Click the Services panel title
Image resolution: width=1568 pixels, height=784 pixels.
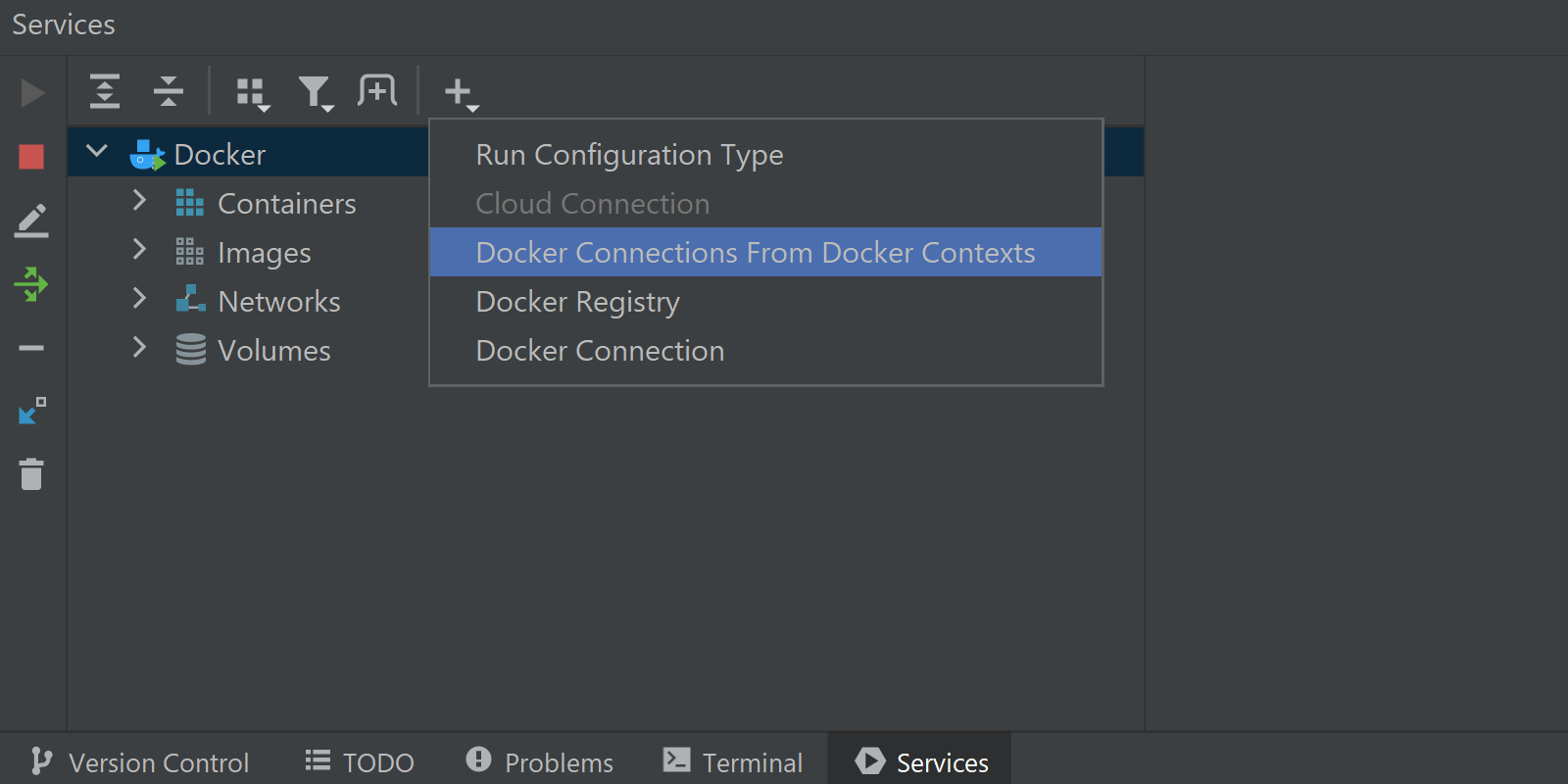(64, 24)
